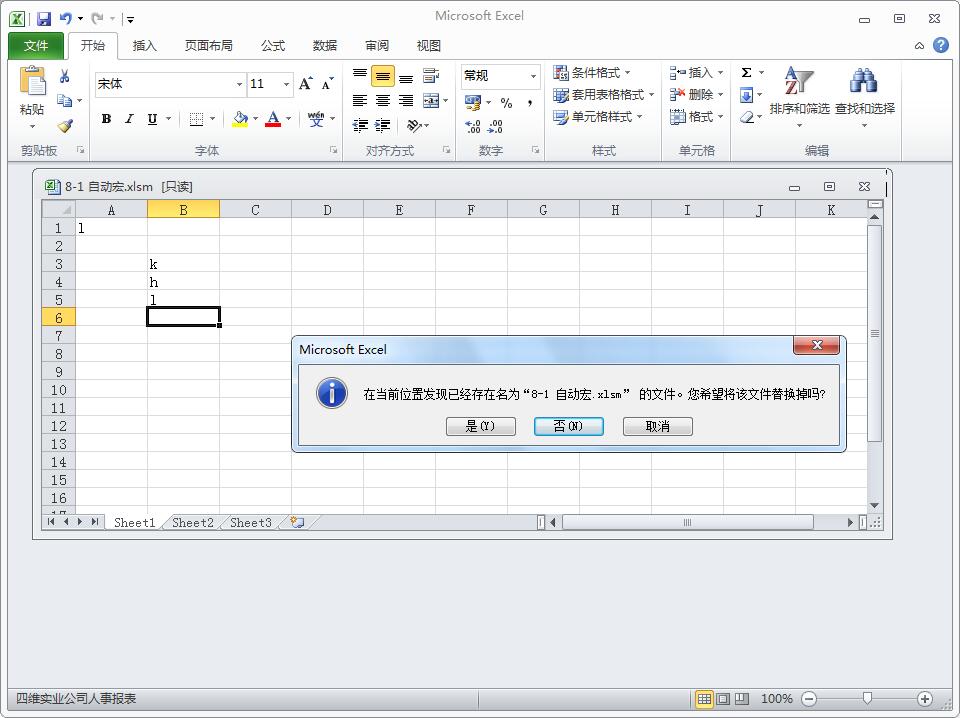Open Excel Help with the question mark icon
Image resolution: width=960 pixels, height=718 pixels.
(941, 45)
